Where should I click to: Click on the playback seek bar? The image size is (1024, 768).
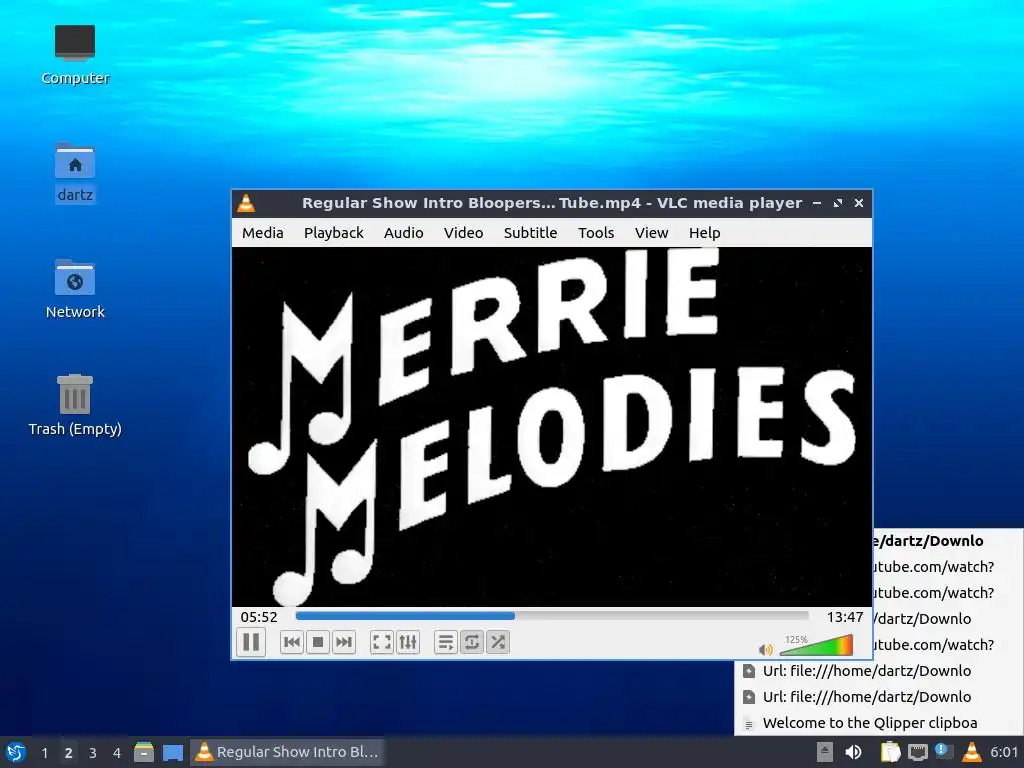(552, 616)
